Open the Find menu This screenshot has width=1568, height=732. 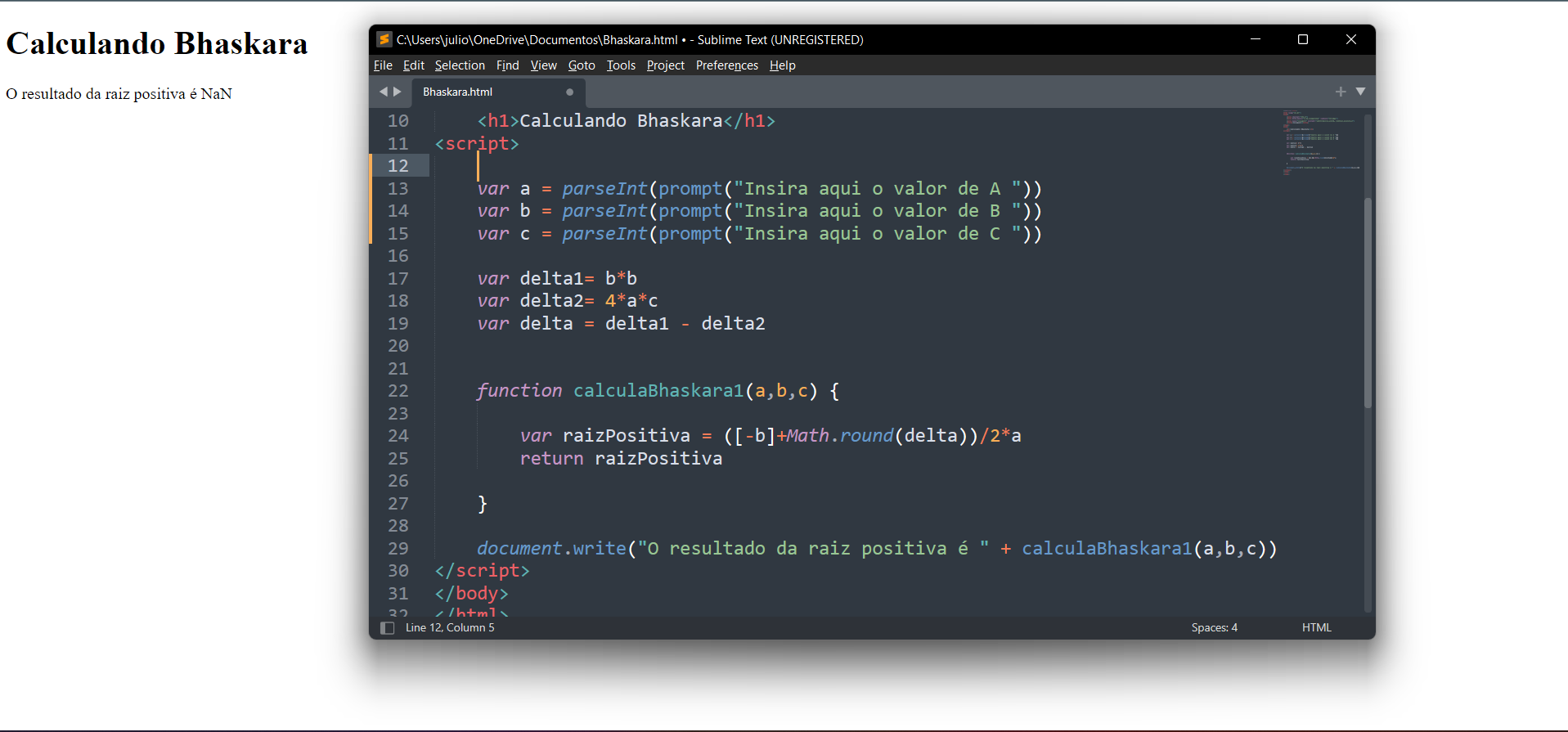point(507,65)
